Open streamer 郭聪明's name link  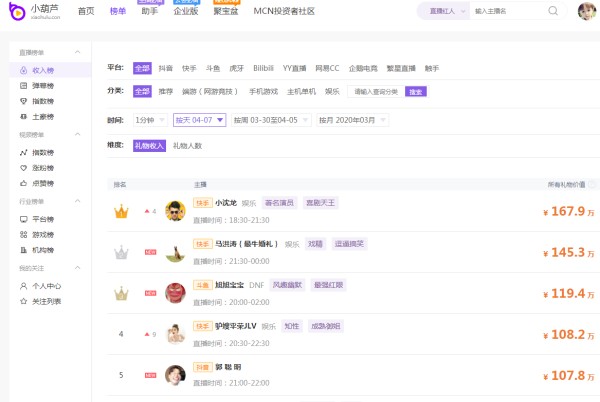tap(228, 367)
